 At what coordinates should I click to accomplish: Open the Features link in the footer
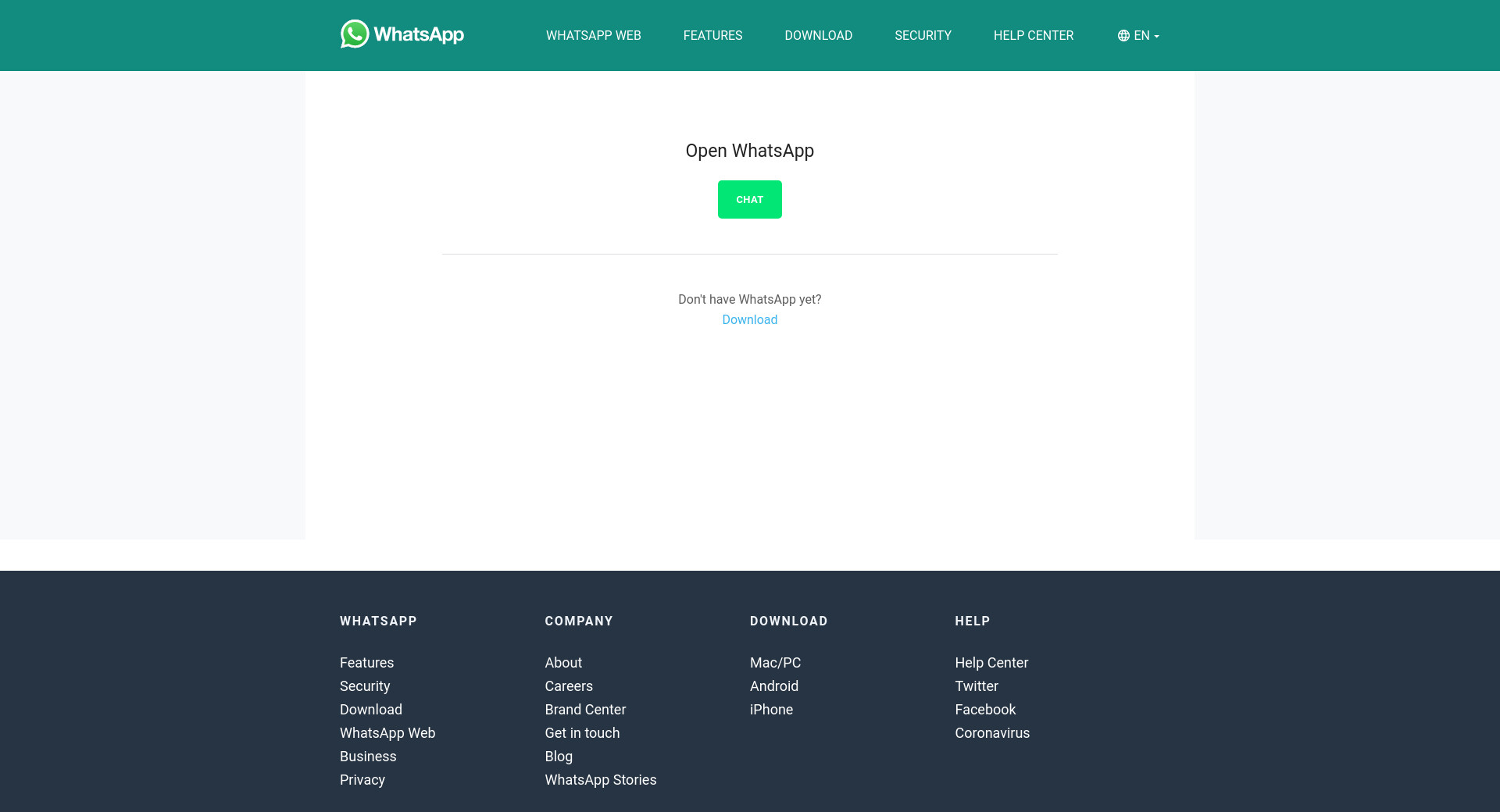coord(367,663)
